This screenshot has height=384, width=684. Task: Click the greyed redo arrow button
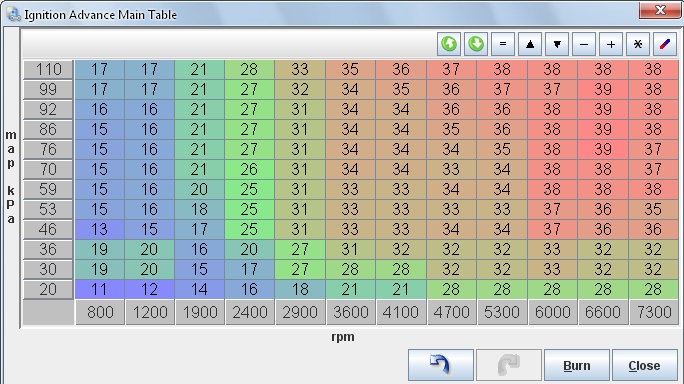coord(509,365)
